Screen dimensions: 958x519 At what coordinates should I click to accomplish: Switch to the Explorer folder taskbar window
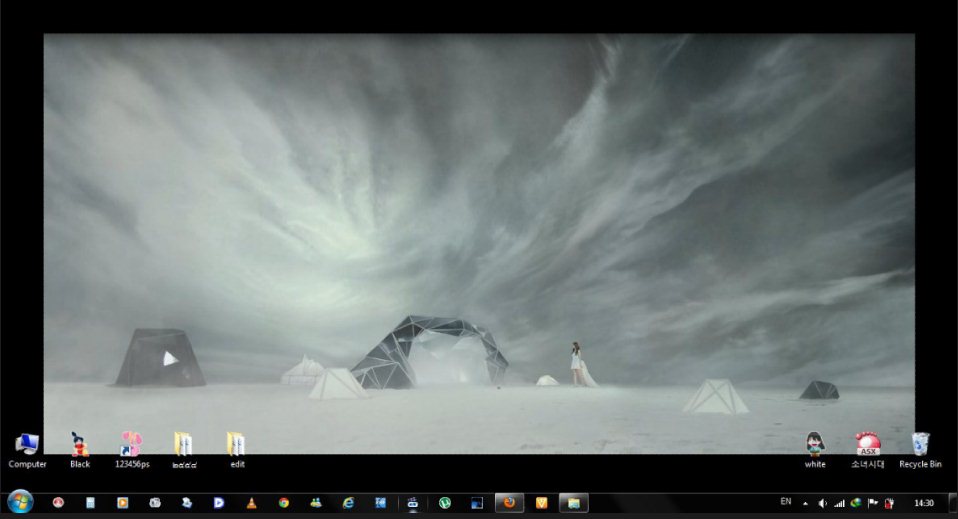(x=573, y=503)
